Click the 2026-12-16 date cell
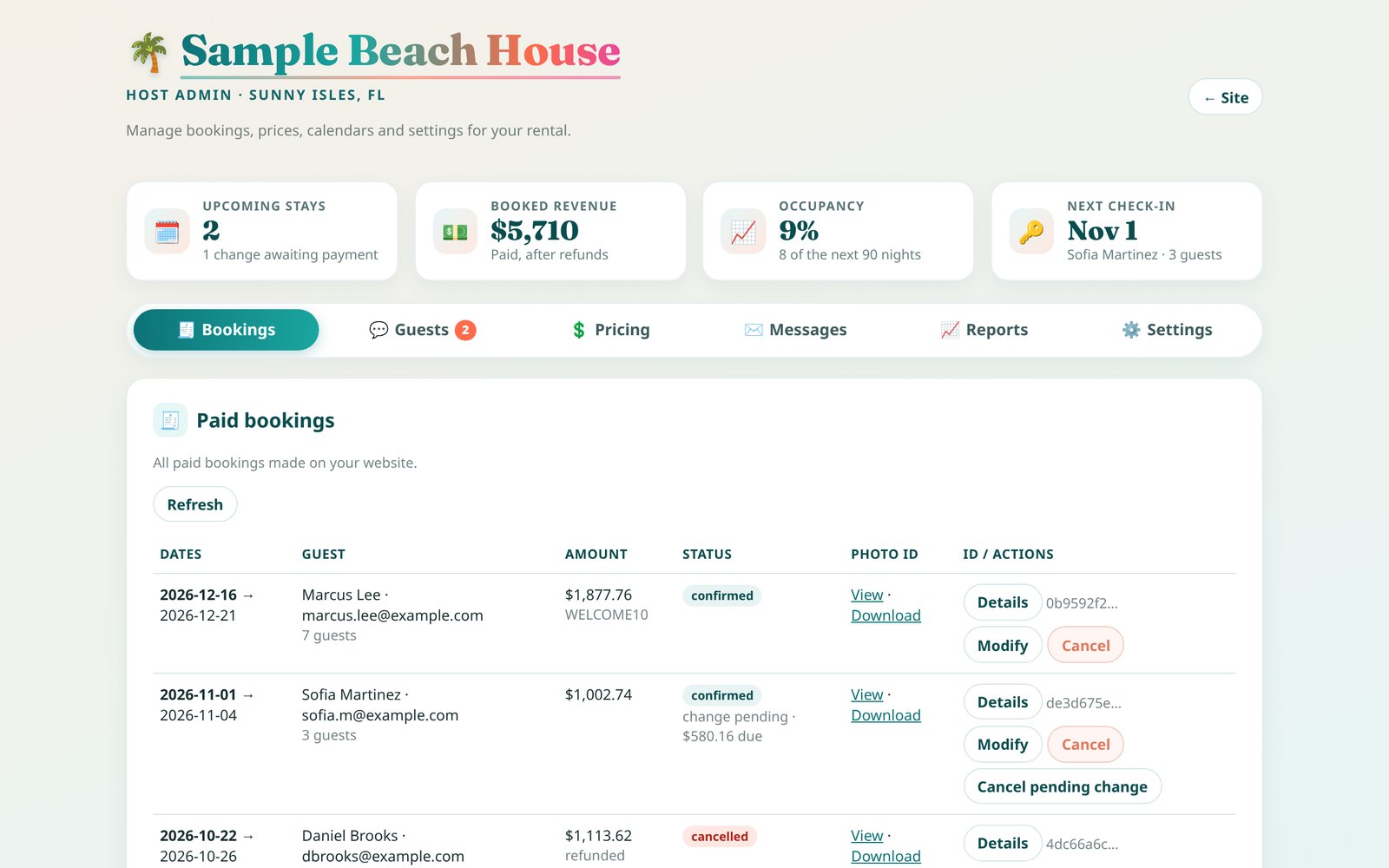The image size is (1389, 868). coord(198,595)
